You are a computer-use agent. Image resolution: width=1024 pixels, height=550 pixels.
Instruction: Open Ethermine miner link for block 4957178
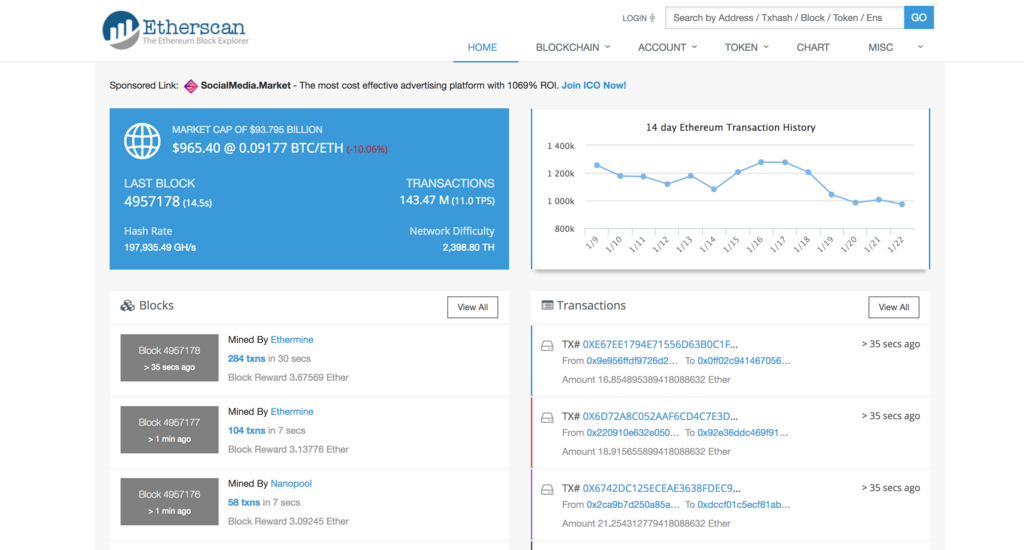point(292,340)
